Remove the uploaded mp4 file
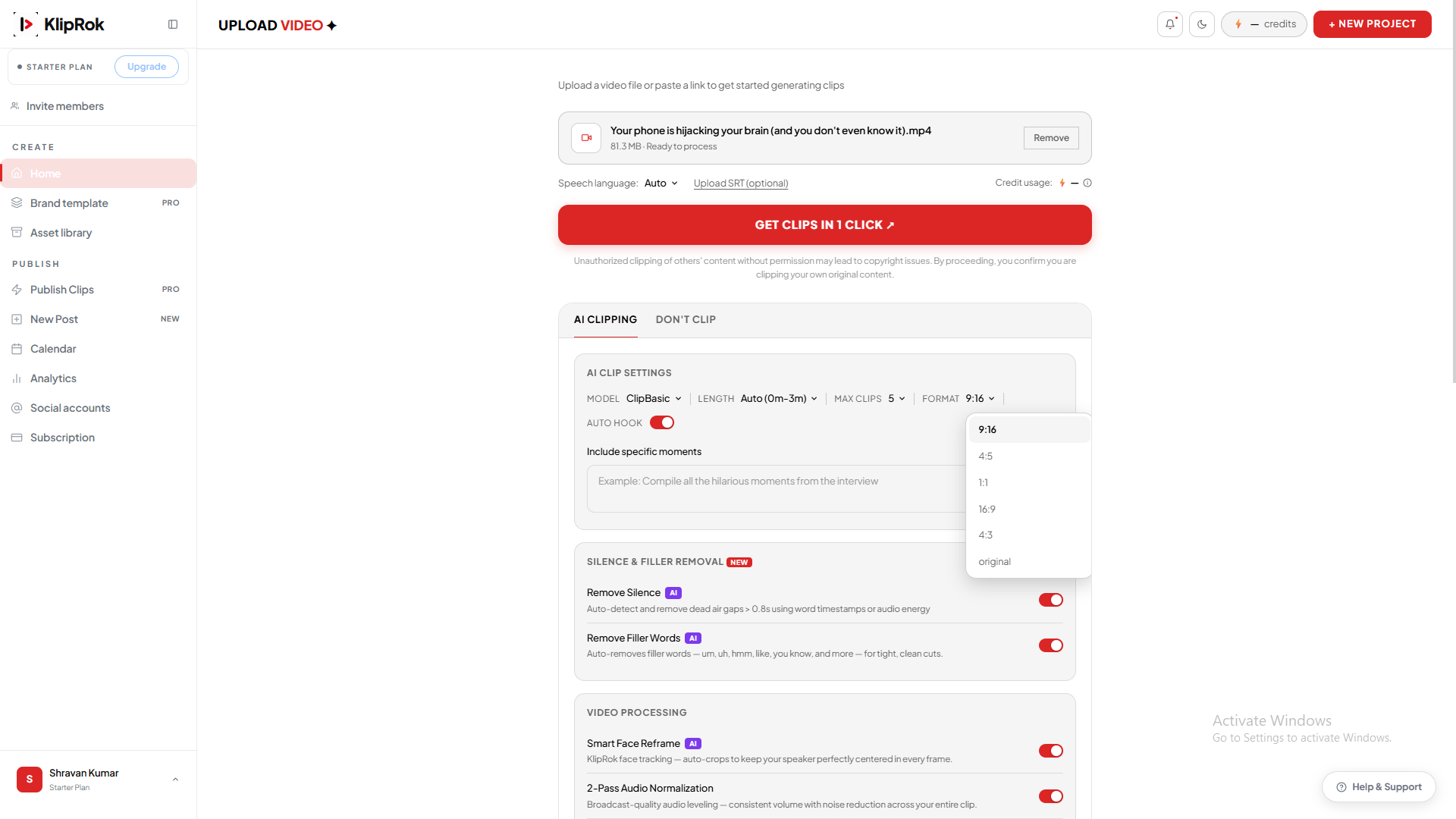This screenshot has height=819, width=1456. point(1051,138)
